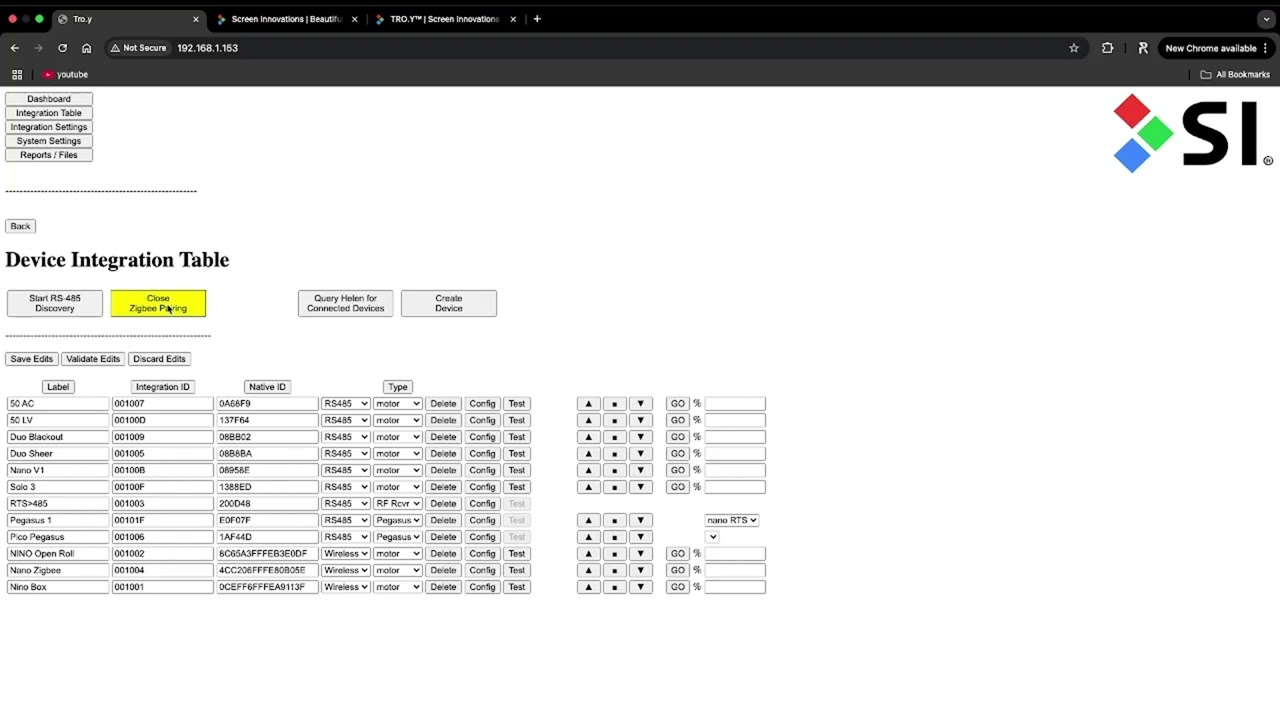Sort by the Label column header
Viewport: 1280px width, 720px height.
coord(58,387)
